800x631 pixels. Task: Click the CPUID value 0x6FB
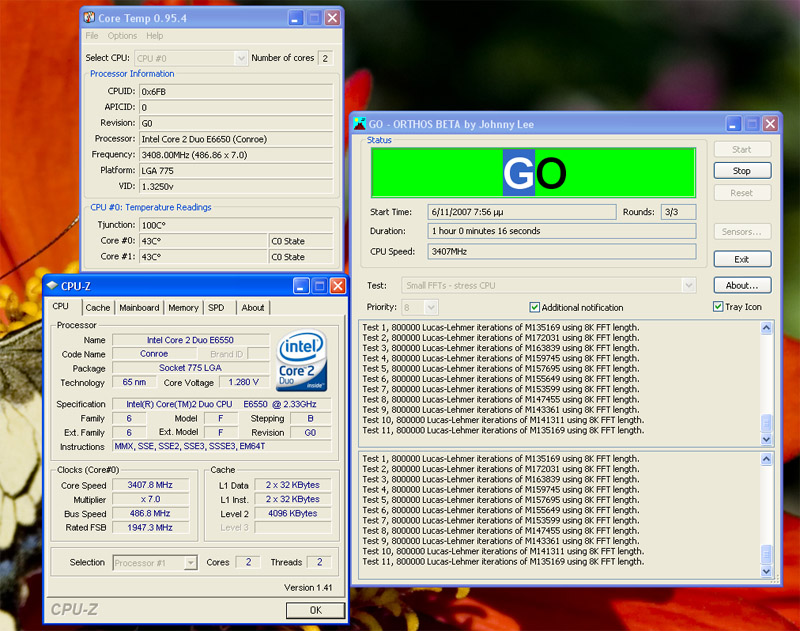pos(236,92)
